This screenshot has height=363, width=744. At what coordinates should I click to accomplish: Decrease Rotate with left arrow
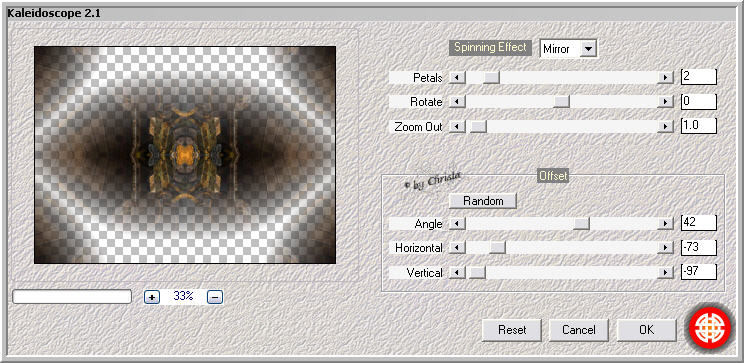(x=457, y=102)
